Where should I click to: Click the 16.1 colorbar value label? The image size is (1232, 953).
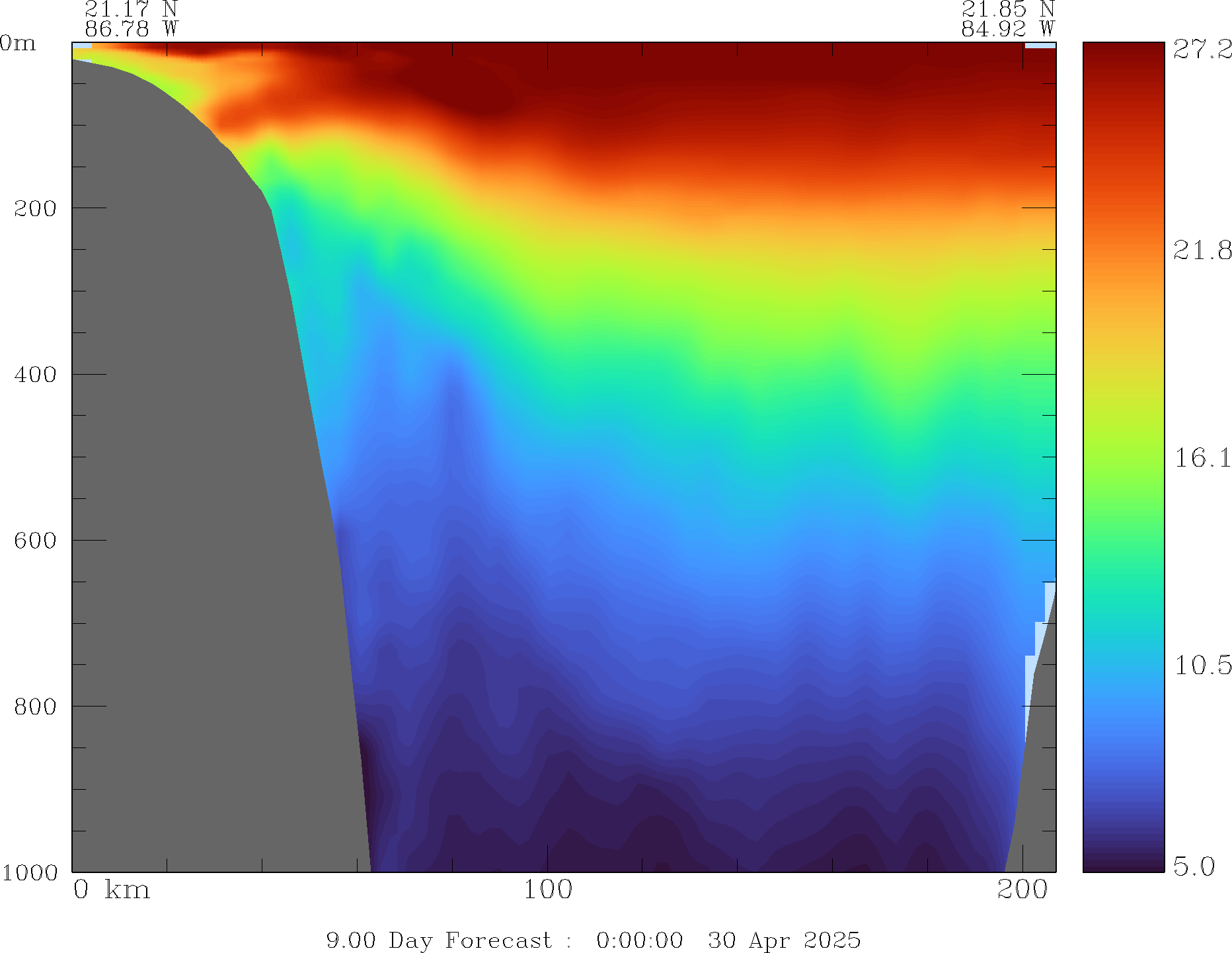point(1202,458)
